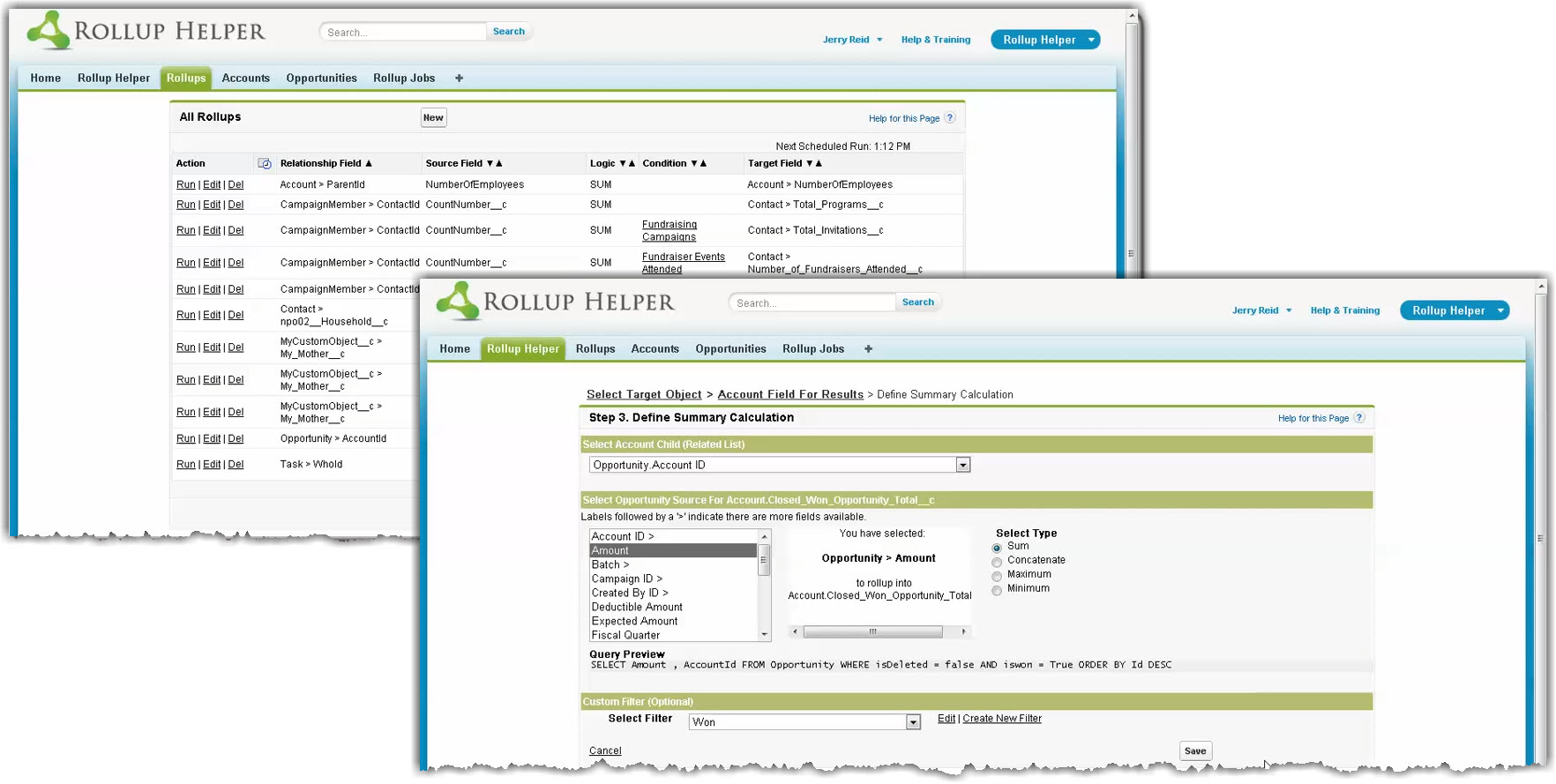Click Rollup Helper logo in front window
The width and height of the screenshot is (1556, 784).
pos(556,302)
